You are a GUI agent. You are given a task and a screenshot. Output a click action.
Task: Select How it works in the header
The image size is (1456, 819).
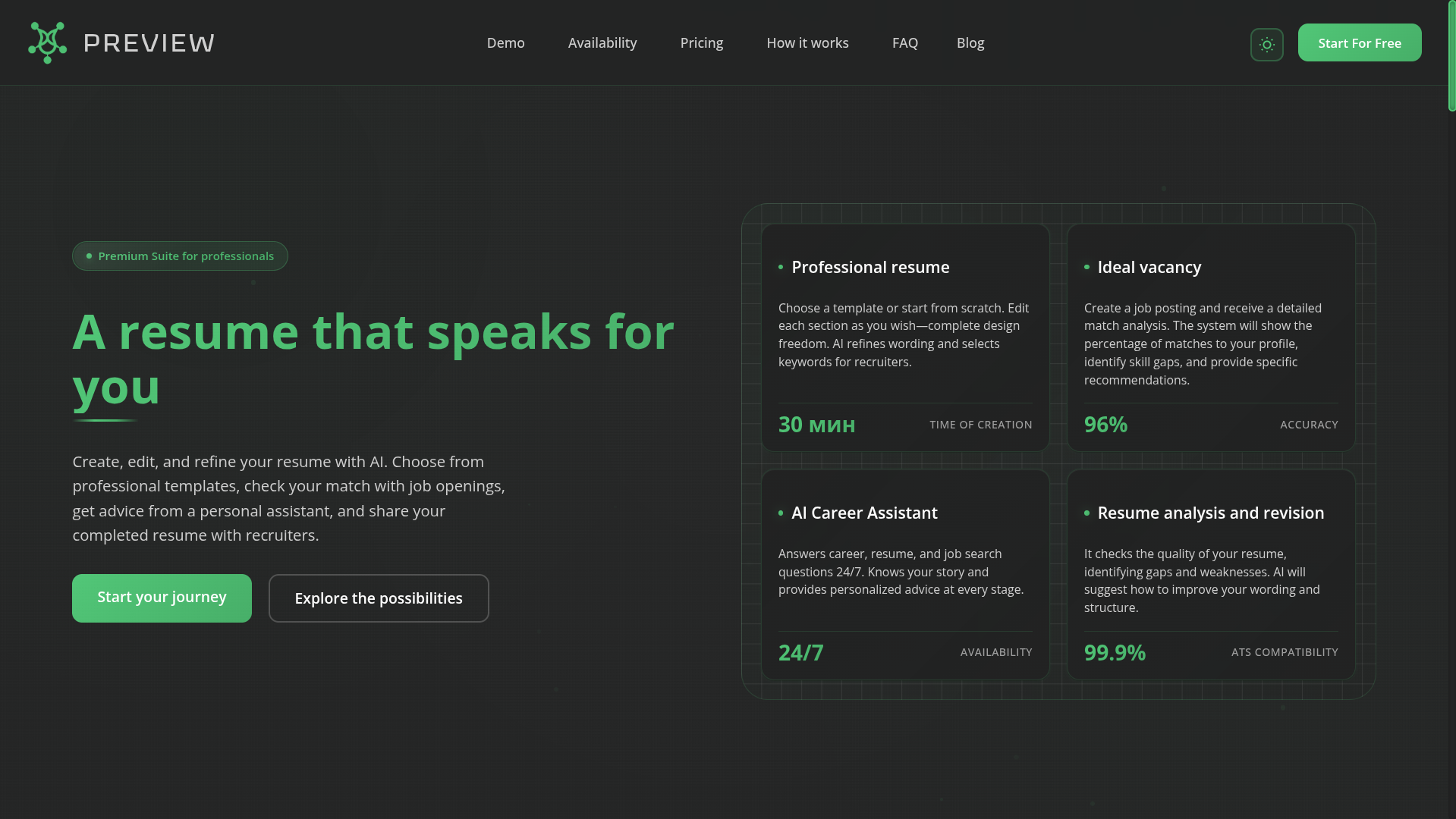(807, 43)
